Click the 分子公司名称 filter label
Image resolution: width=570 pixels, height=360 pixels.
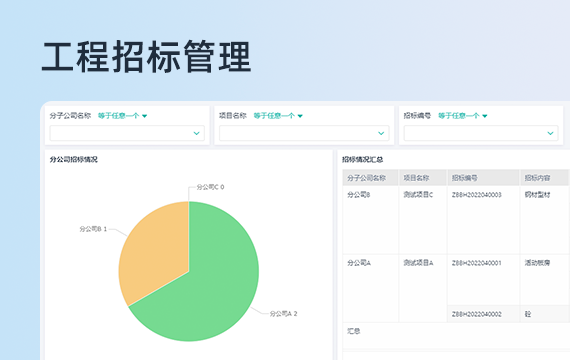tap(70, 116)
